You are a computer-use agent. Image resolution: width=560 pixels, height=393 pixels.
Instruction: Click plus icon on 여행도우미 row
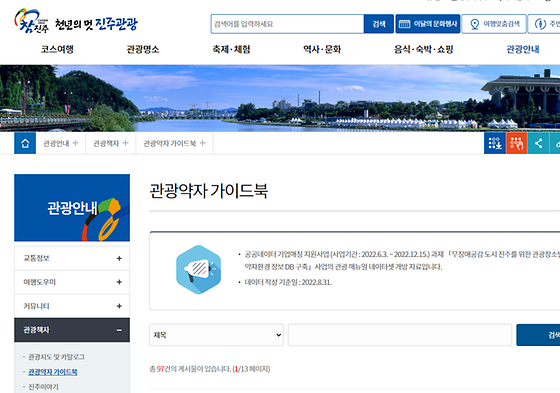119,282
